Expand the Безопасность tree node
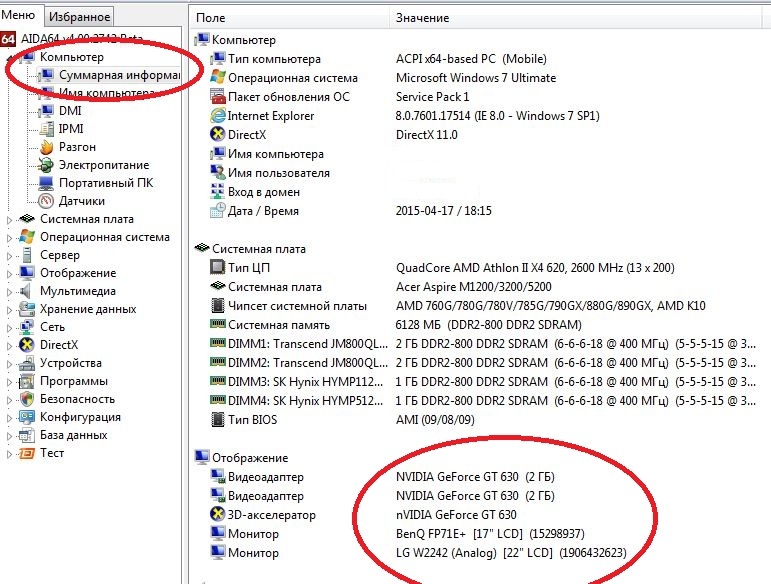Viewport: 771px width, 584px height. (x=9, y=400)
